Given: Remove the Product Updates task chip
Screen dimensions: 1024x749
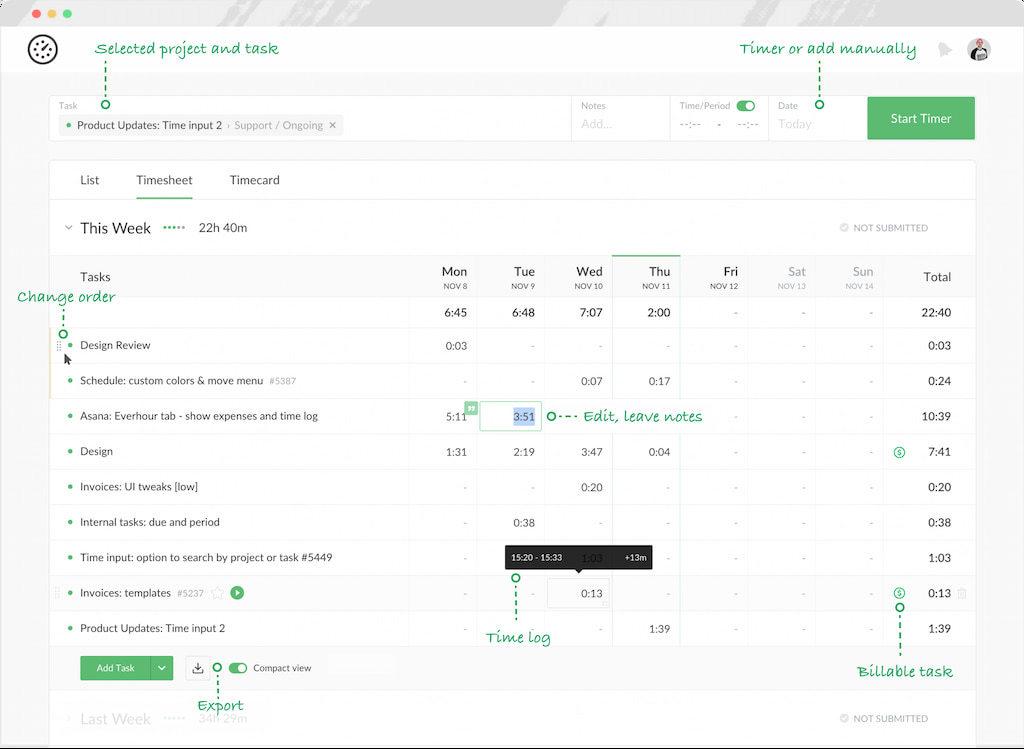Looking at the screenshot, I should [x=333, y=125].
